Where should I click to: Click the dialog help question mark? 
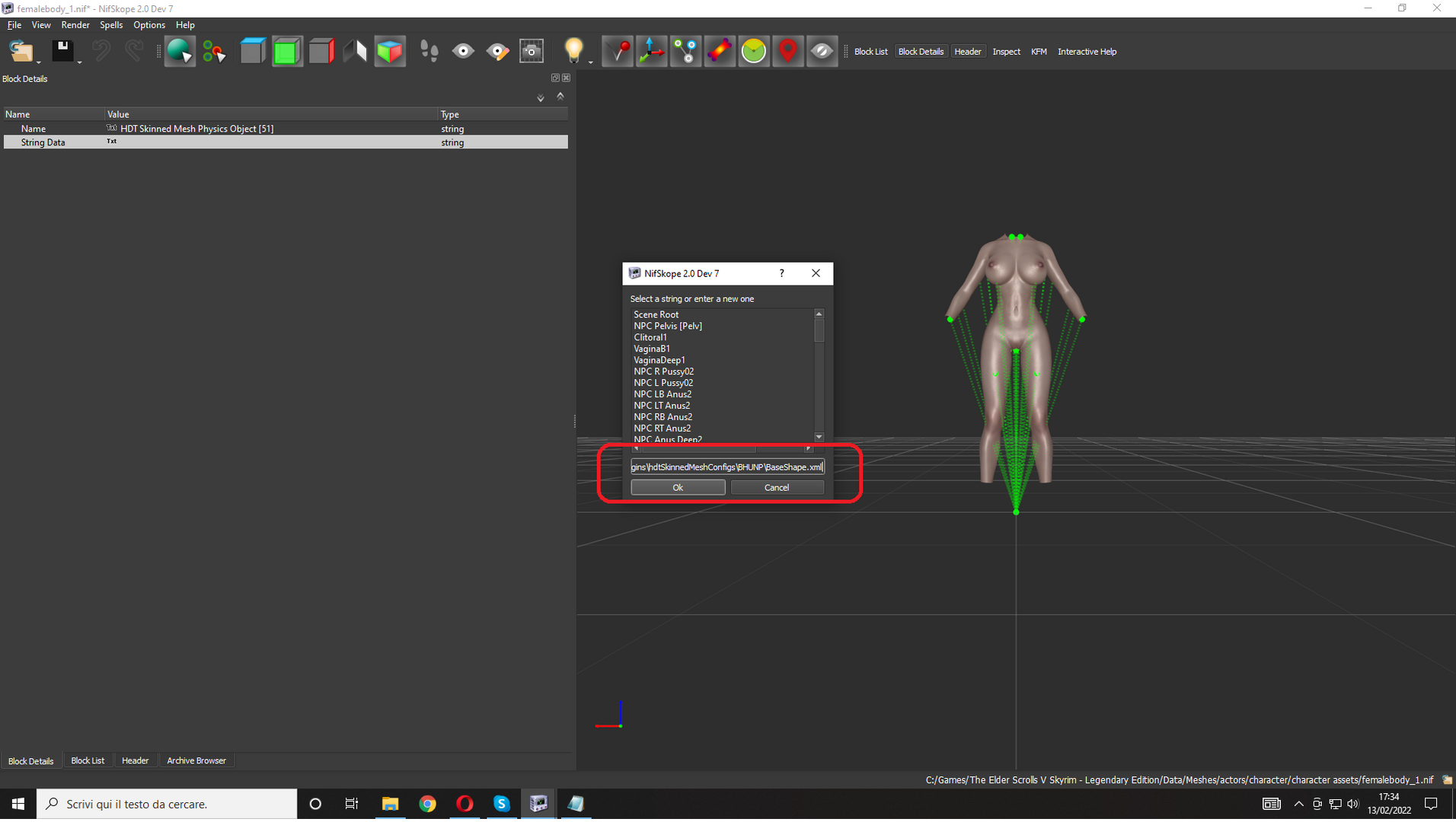[781, 273]
